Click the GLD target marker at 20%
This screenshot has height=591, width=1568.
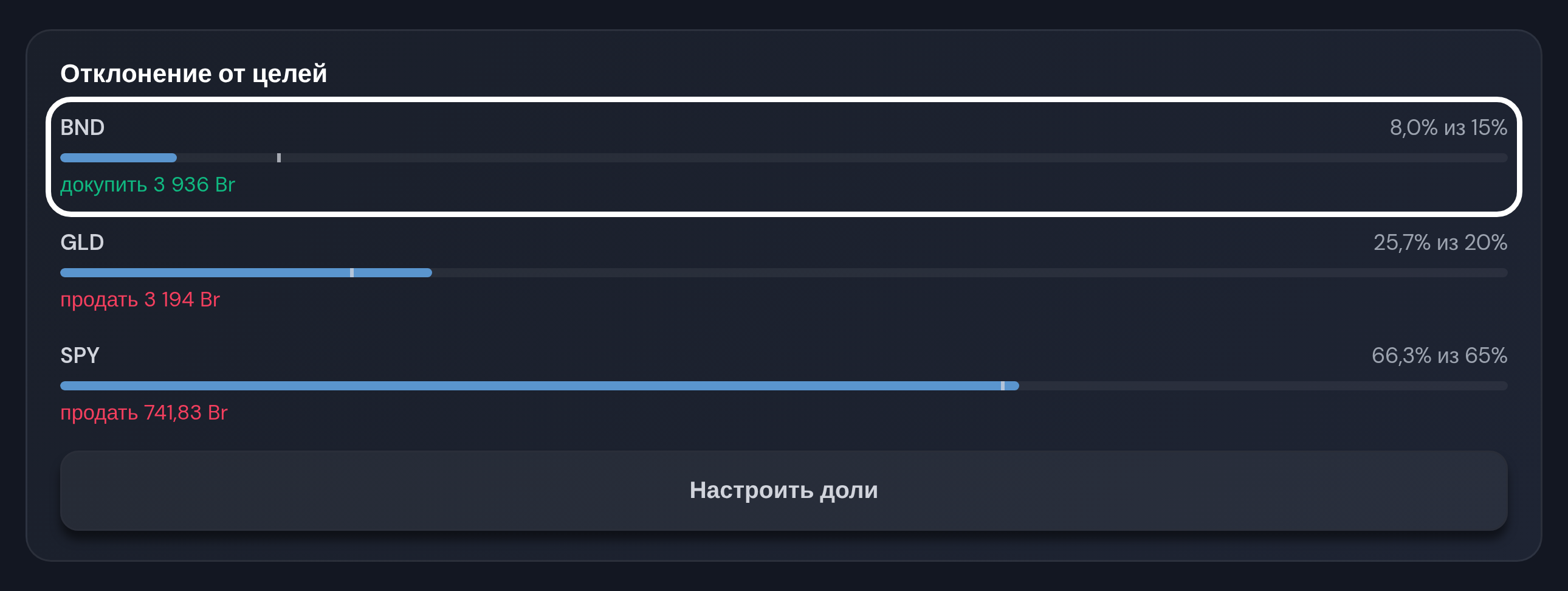(x=352, y=273)
